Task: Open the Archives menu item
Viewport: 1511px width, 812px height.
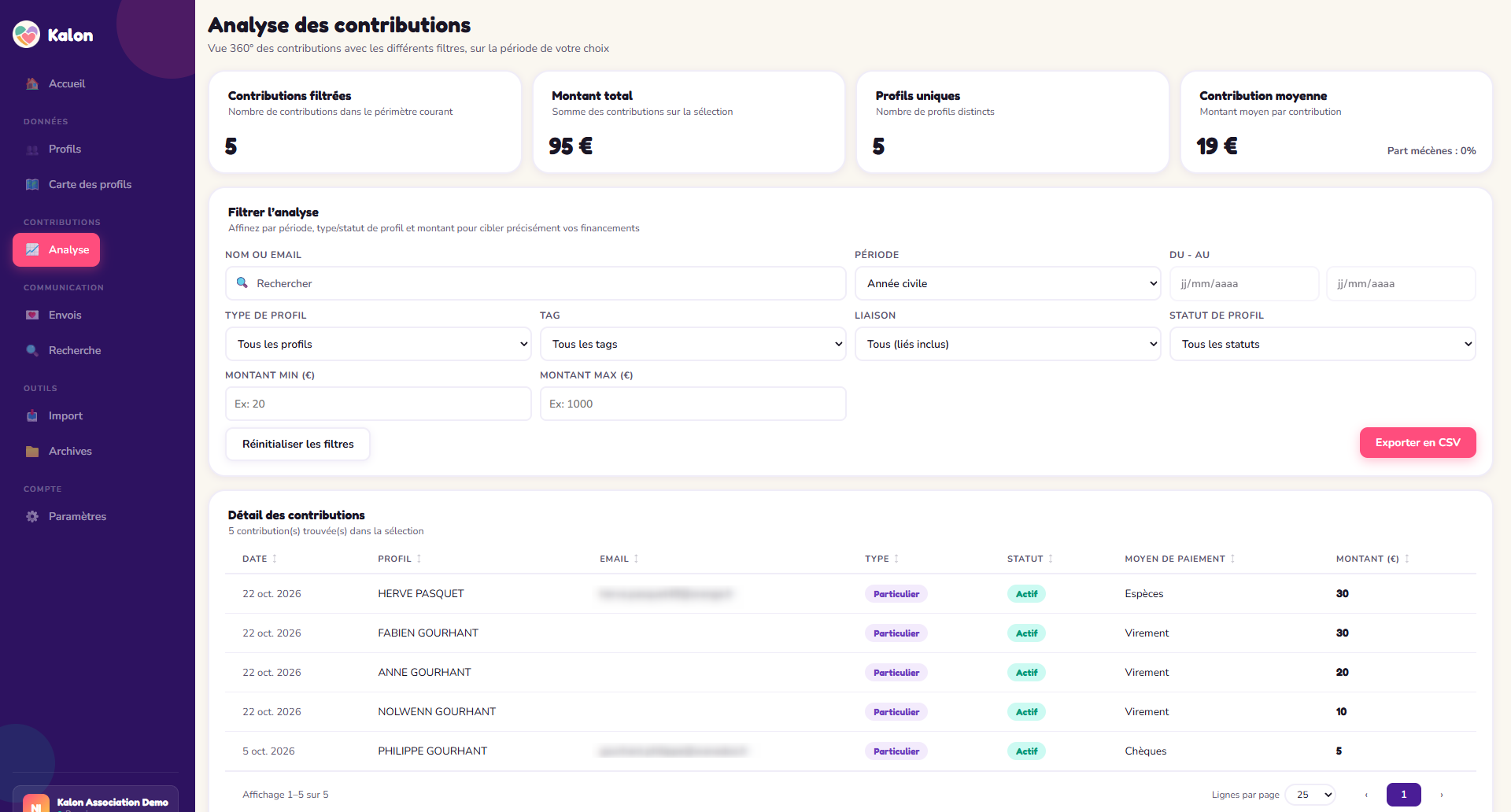Action: coord(70,451)
